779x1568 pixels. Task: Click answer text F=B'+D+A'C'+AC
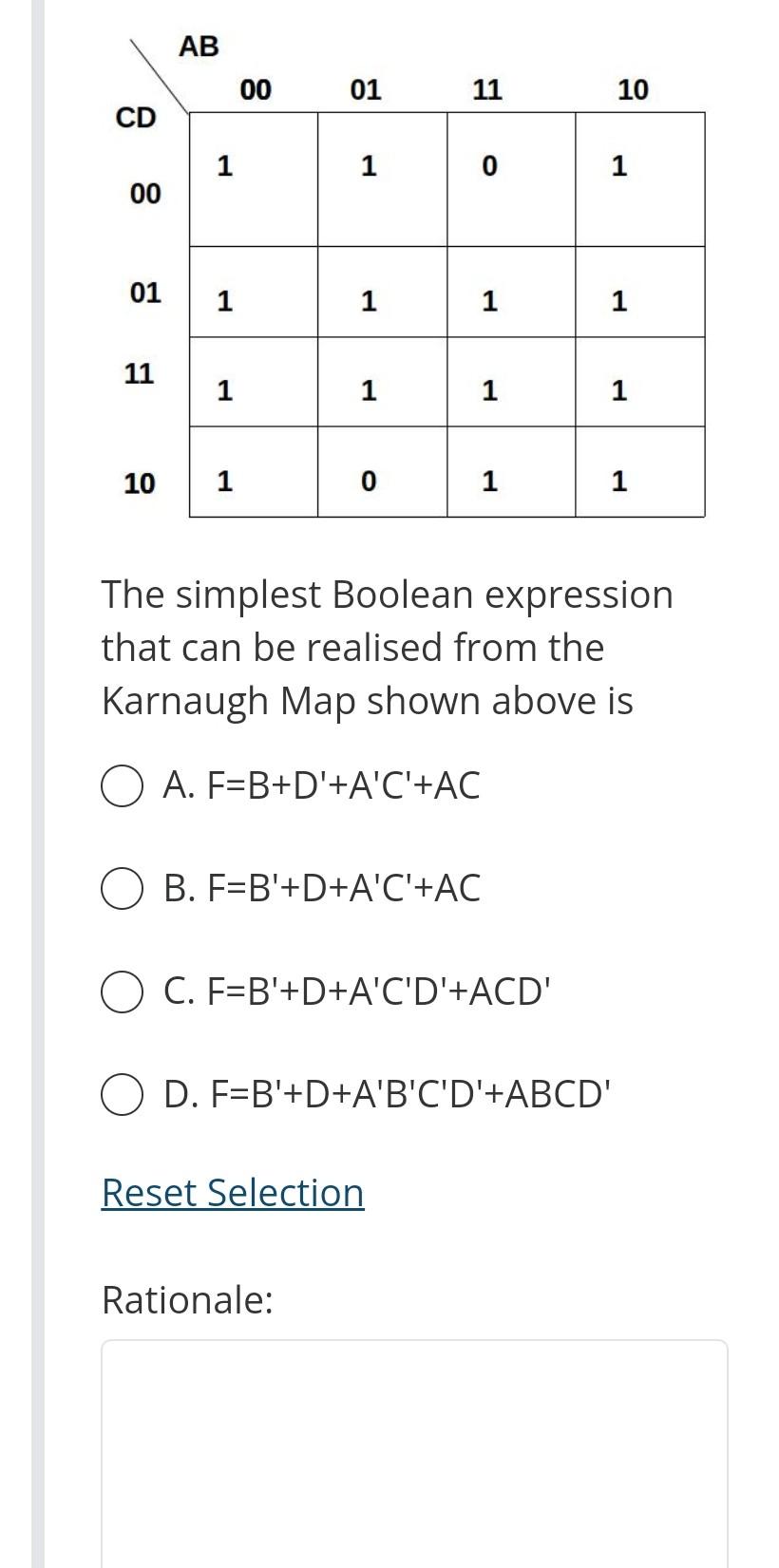click(323, 889)
